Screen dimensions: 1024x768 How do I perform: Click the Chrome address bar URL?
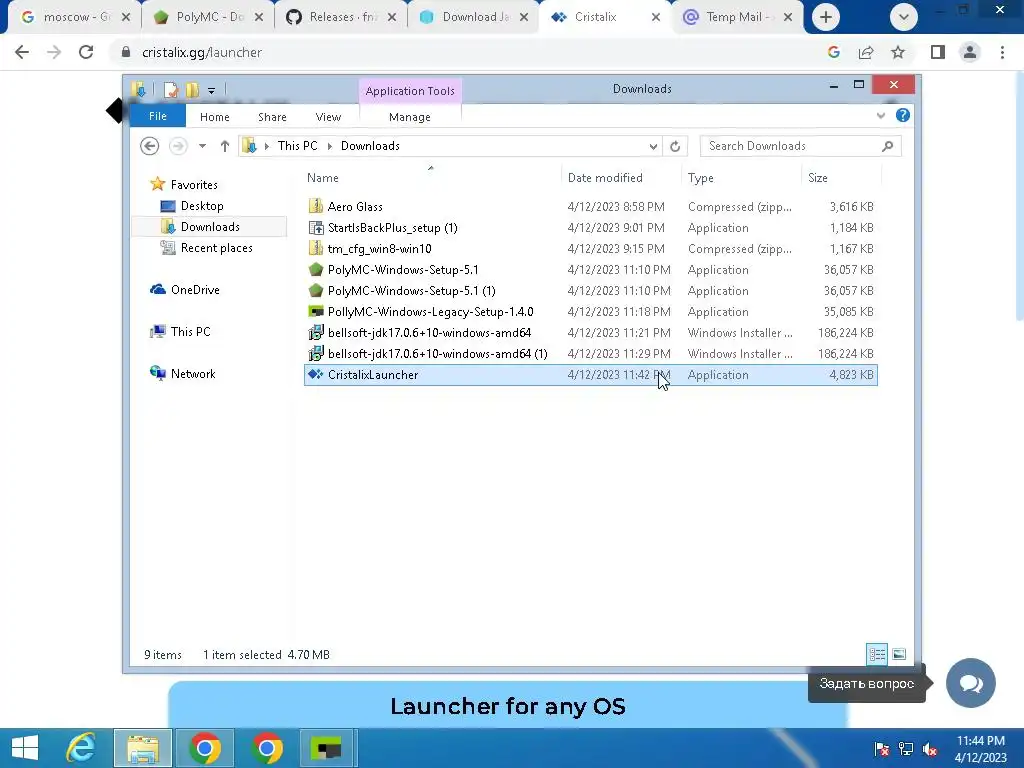point(202,52)
